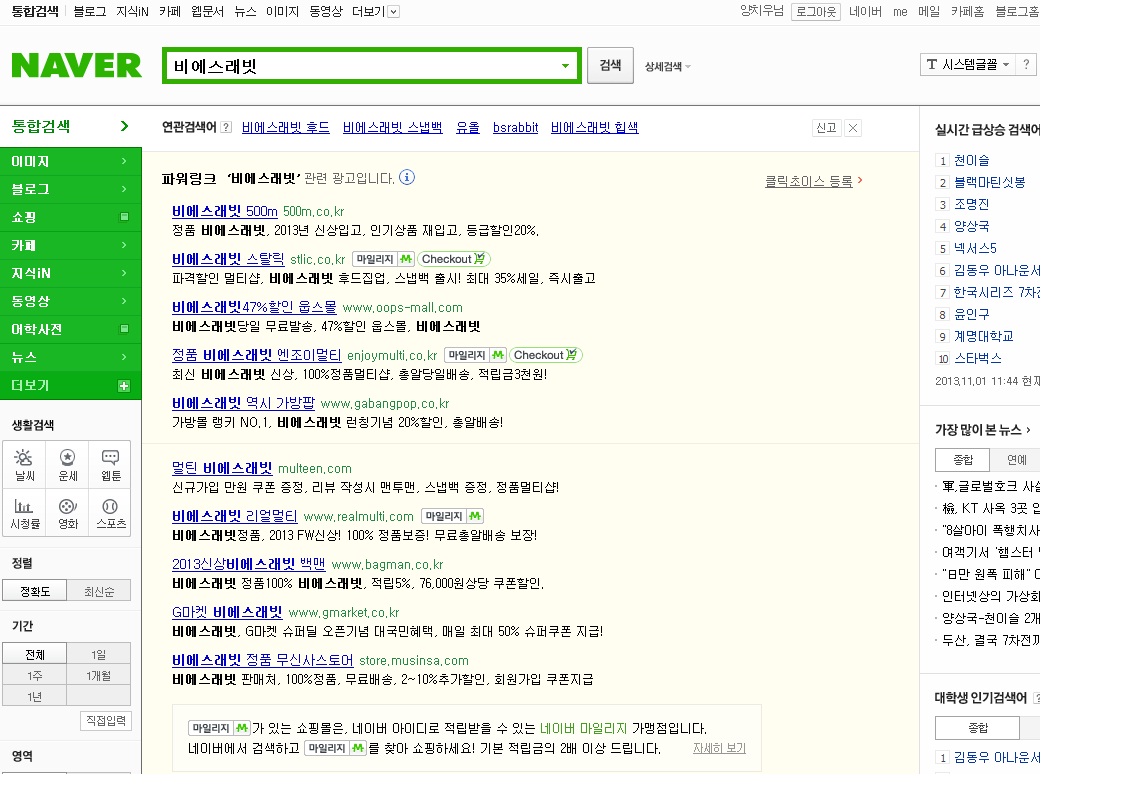Open the 클릭초이스 등록 link
1123x794 pixels.
809,181
